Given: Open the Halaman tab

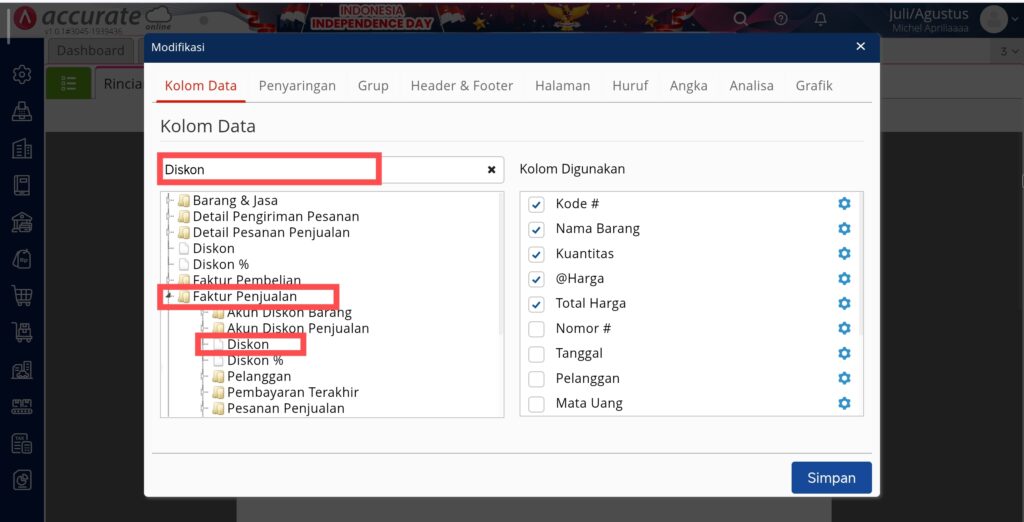Looking at the screenshot, I should (x=562, y=86).
